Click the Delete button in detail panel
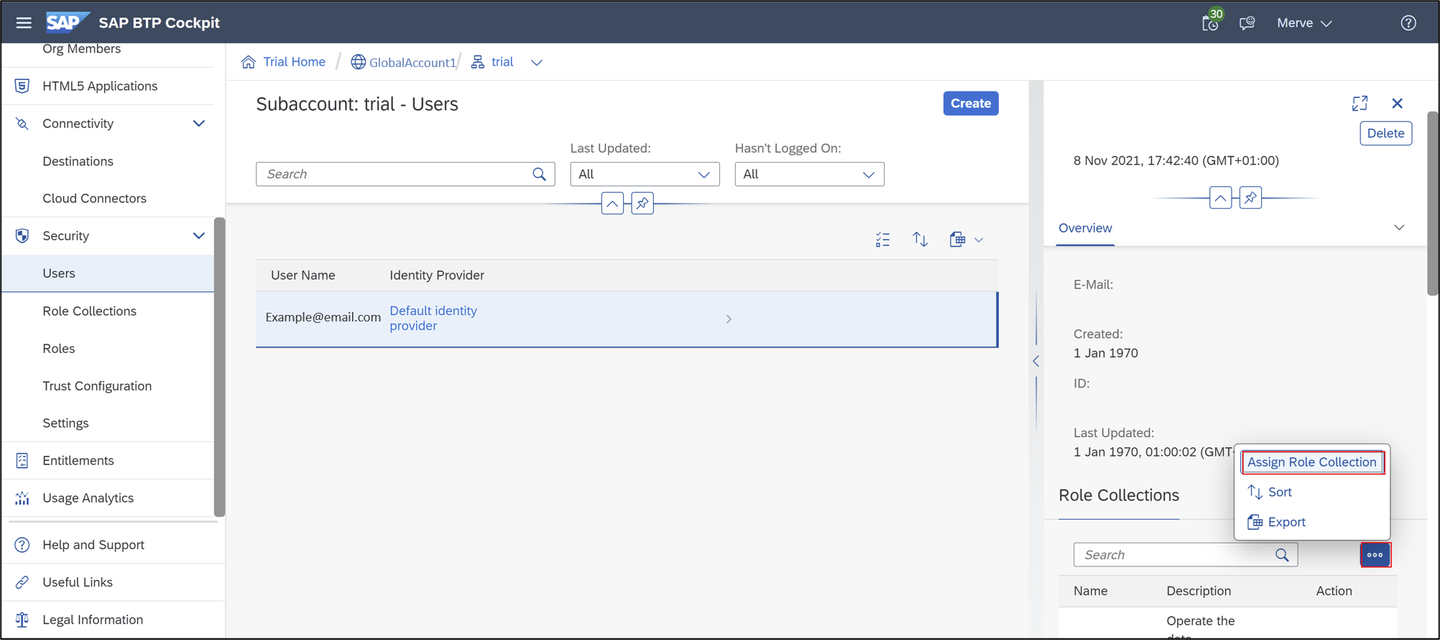Image resolution: width=1440 pixels, height=640 pixels. [1386, 133]
